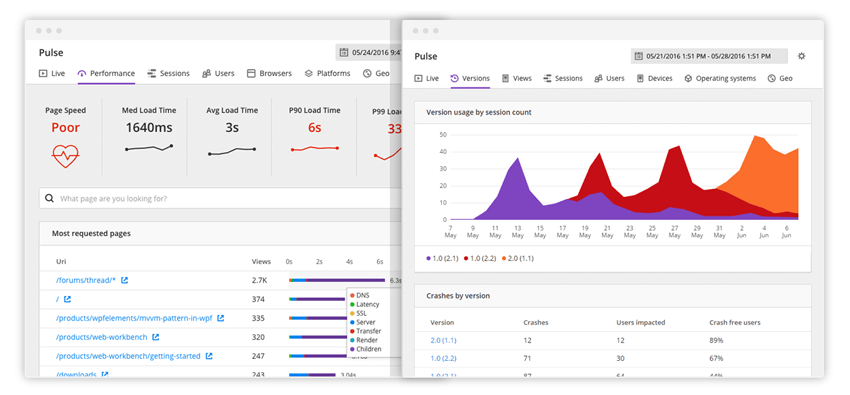The width and height of the screenshot is (850, 395).
Task: Click calendar icon in 05/21/2016 date range
Action: point(639,56)
